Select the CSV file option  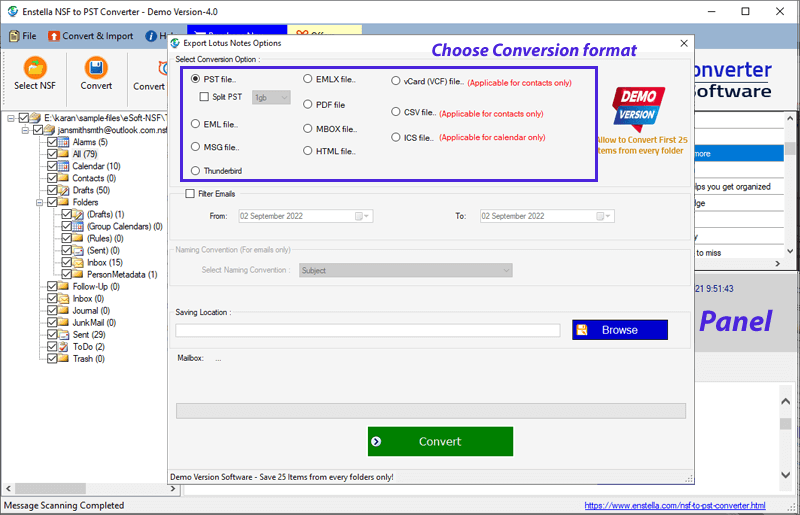395,111
